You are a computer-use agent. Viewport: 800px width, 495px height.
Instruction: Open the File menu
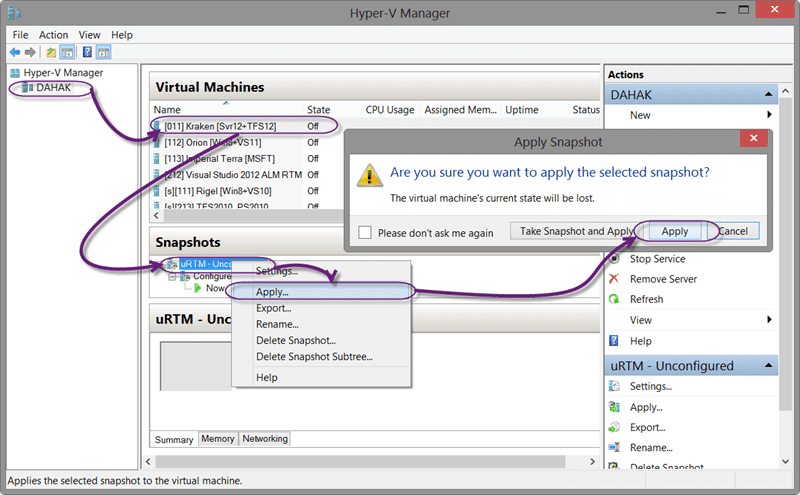pyautogui.click(x=20, y=35)
